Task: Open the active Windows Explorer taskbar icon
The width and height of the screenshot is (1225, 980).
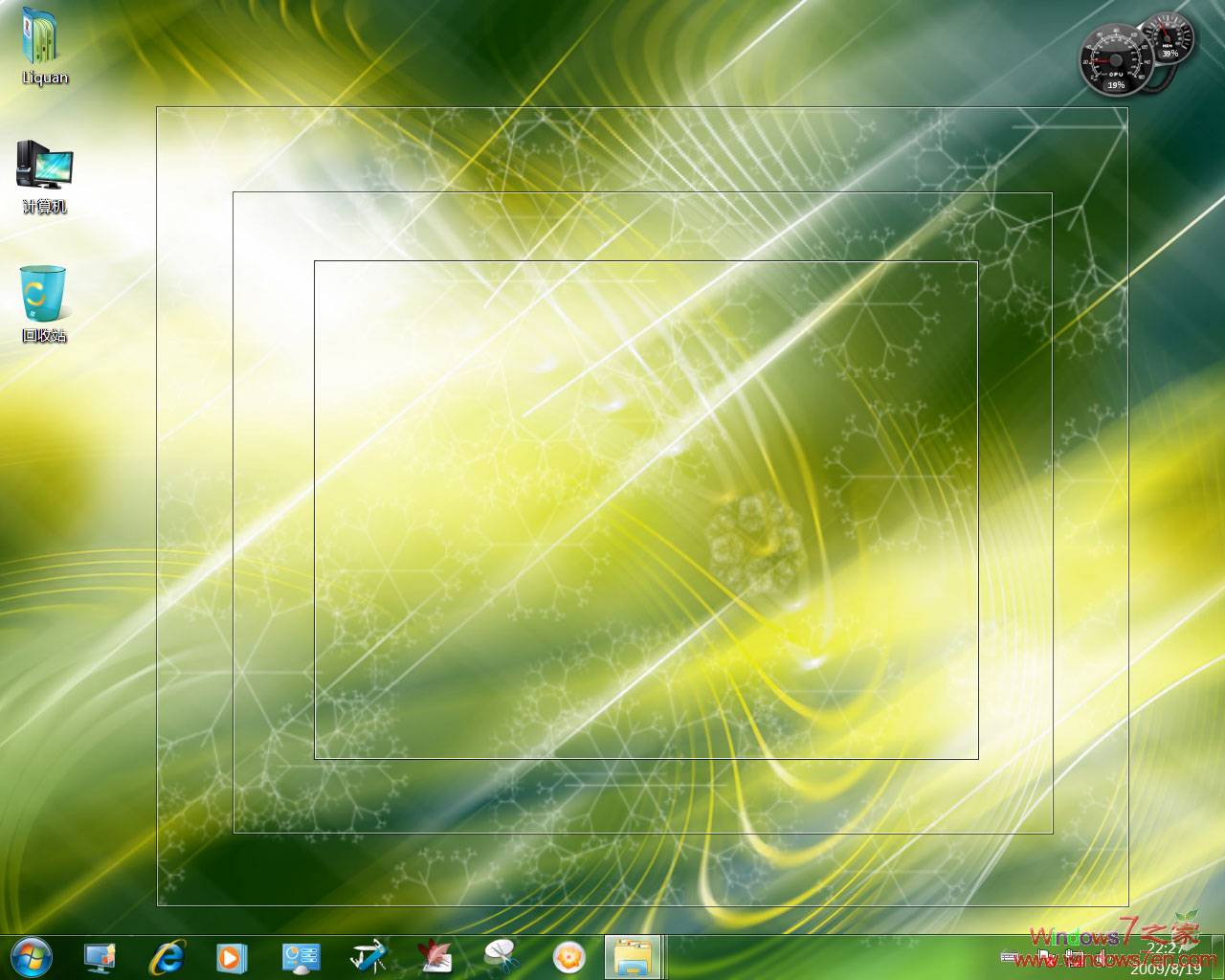Action: [x=632, y=956]
